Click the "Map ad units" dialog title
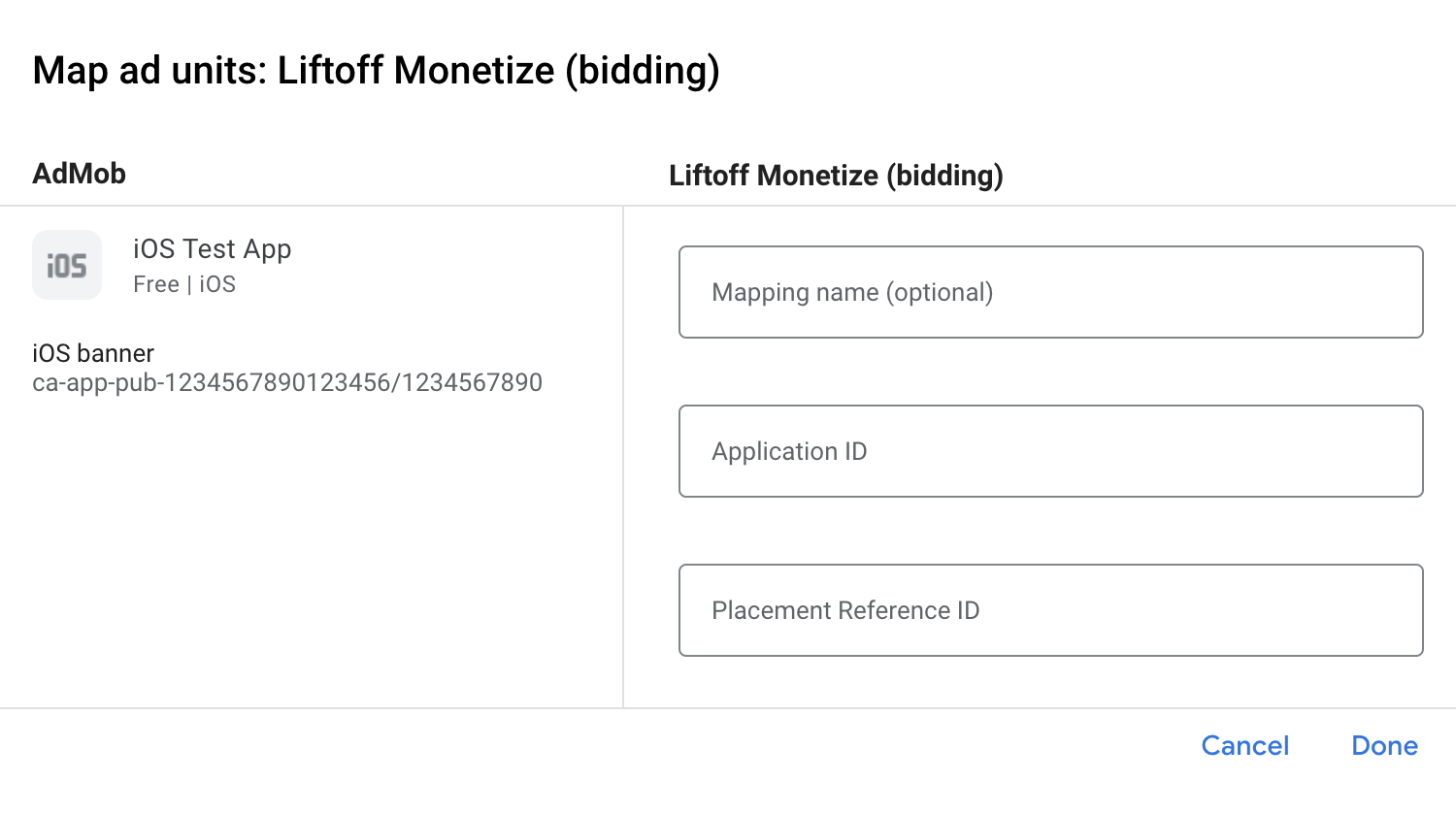This screenshot has height=813, width=1456. pyautogui.click(x=376, y=71)
